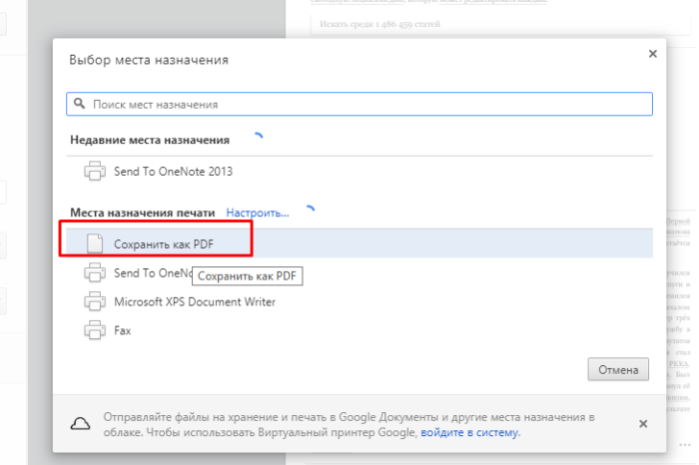Open the Настроить... link
Screen dimensions: 699x465
(x=257, y=213)
